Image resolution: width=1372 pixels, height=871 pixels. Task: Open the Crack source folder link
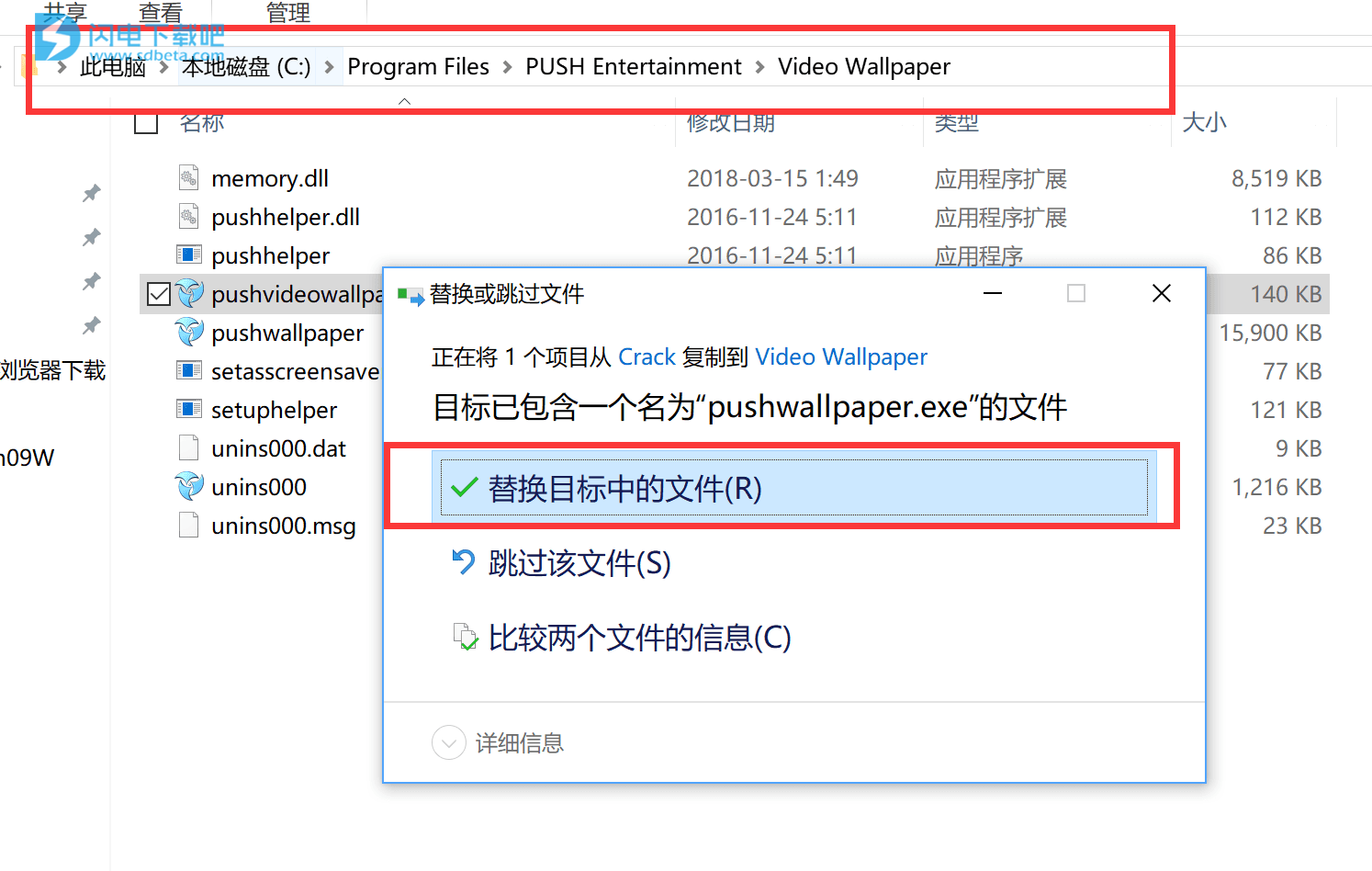(x=647, y=356)
